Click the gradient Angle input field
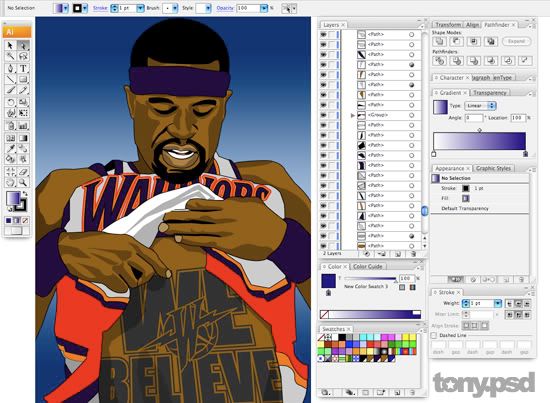Viewport: 550px width, 403px height. (x=474, y=118)
